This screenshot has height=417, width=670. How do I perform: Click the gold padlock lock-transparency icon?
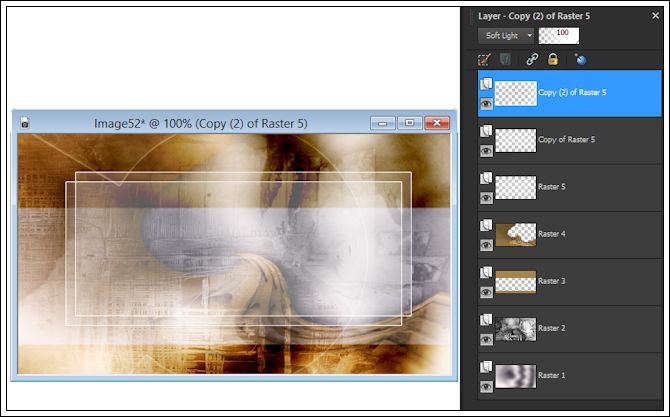tap(553, 59)
